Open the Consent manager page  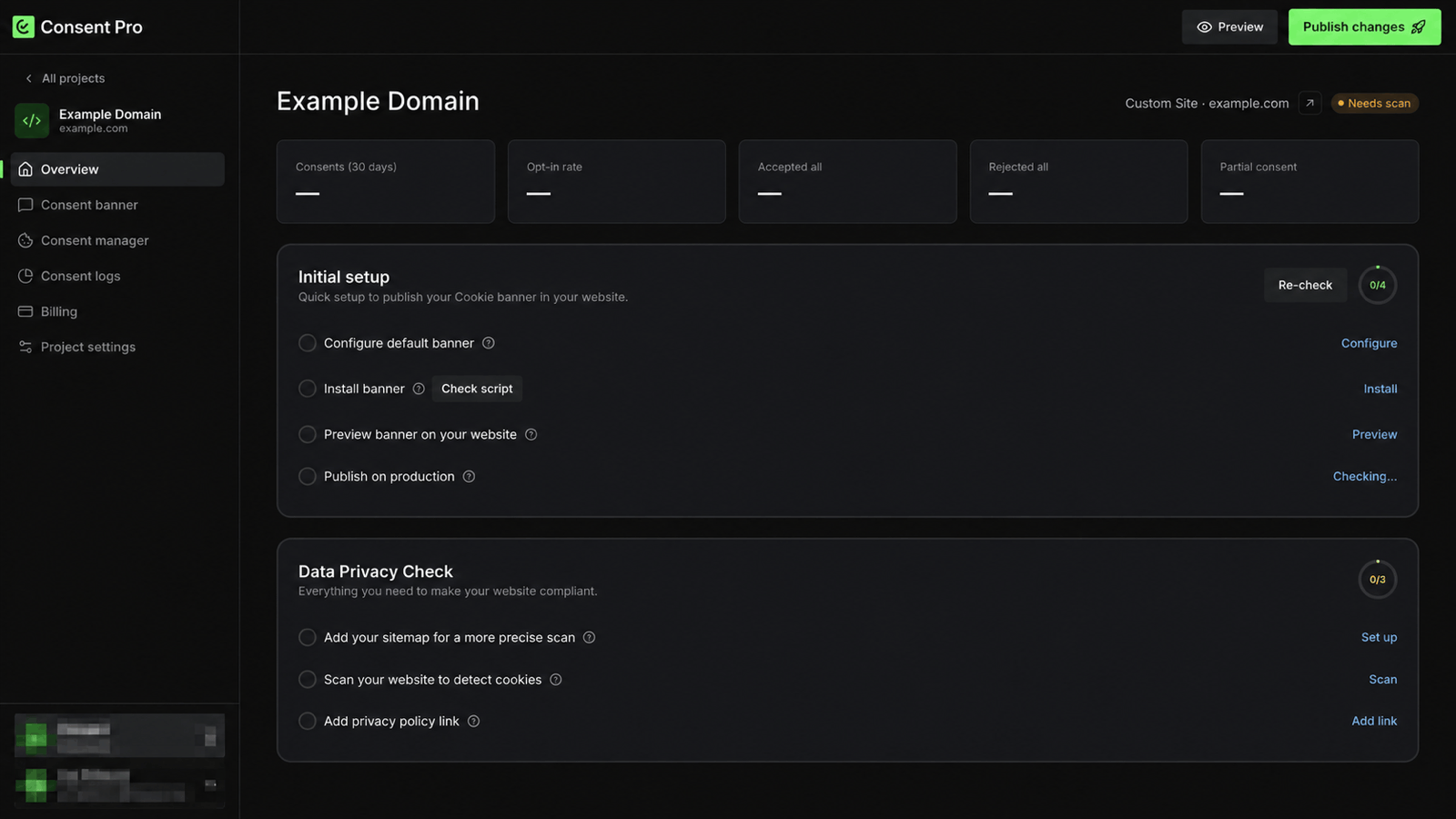[117, 240]
